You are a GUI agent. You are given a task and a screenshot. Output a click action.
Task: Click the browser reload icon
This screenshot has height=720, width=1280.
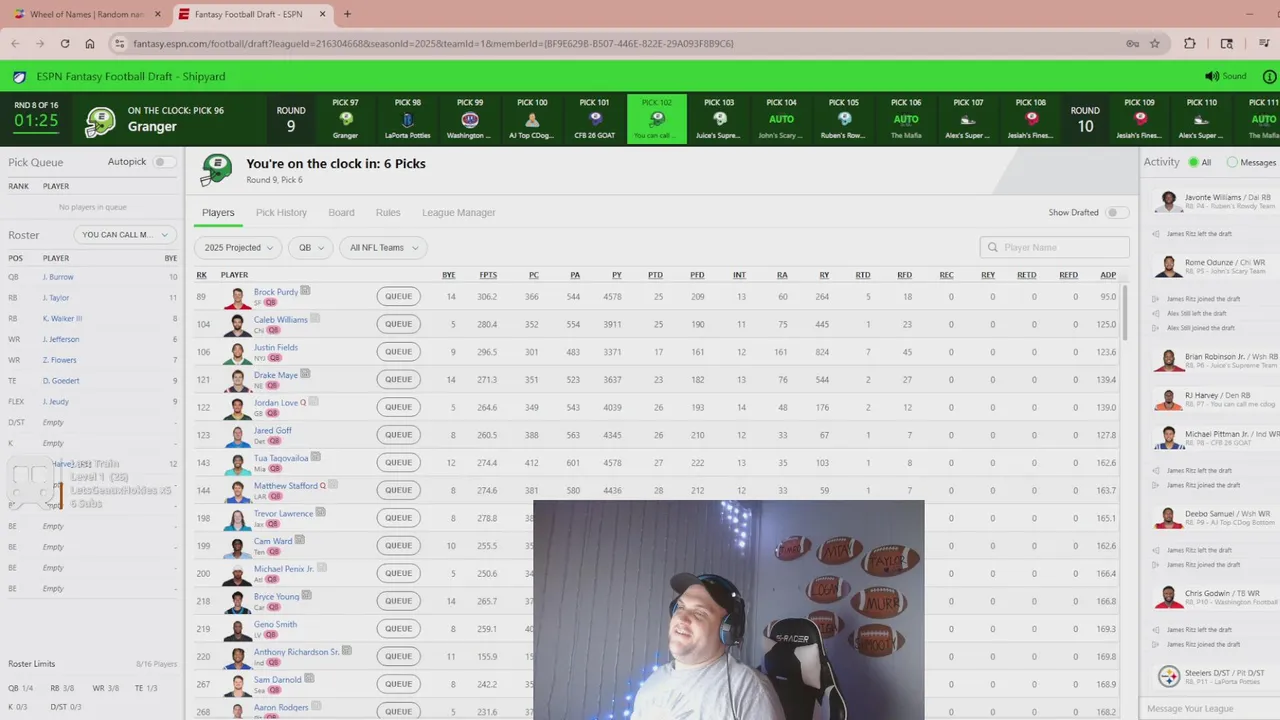tap(65, 43)
